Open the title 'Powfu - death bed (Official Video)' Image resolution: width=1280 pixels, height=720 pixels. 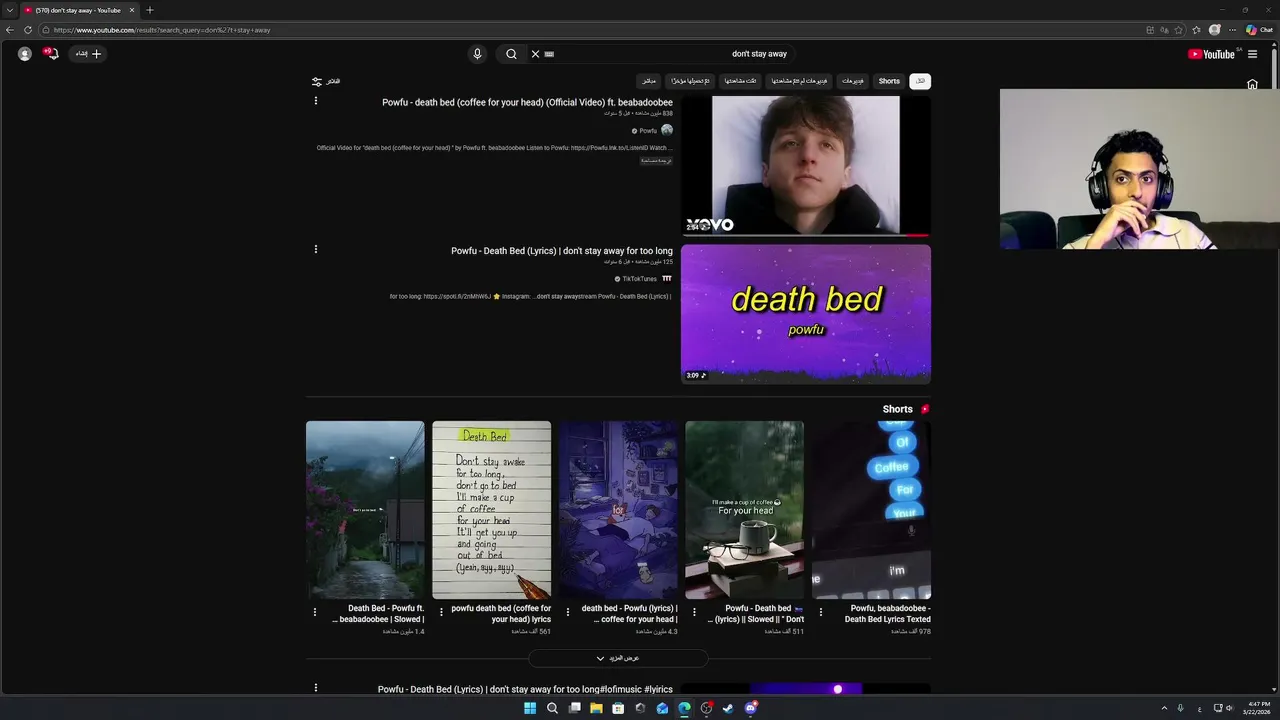pyautogui.click(x=527, y=102)
